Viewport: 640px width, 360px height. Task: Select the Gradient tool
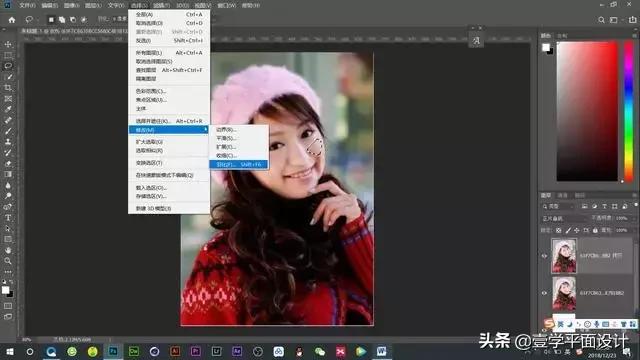[8, 174]
